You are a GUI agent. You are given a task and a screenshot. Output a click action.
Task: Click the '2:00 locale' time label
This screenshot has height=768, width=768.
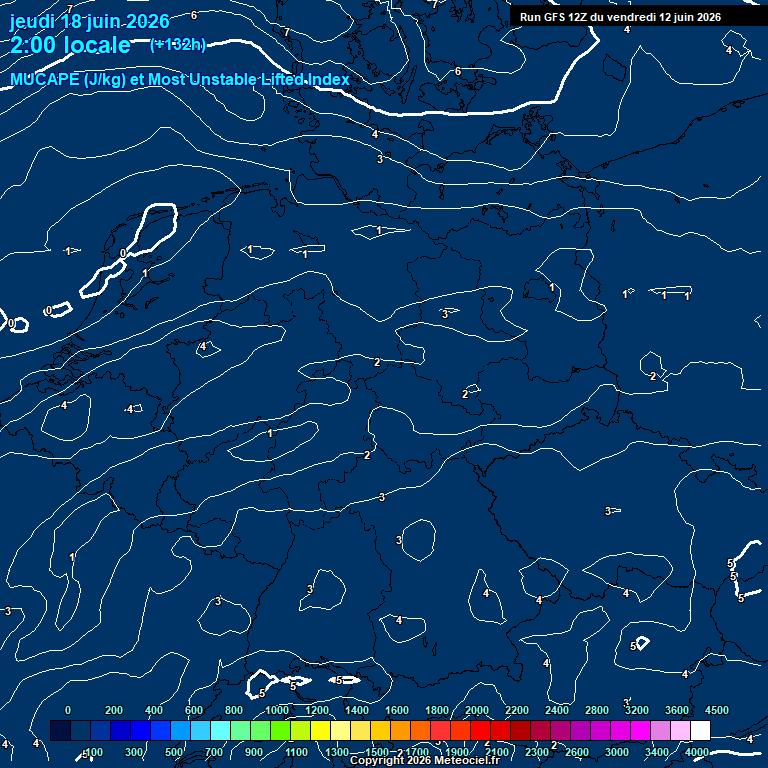(70, 45)
